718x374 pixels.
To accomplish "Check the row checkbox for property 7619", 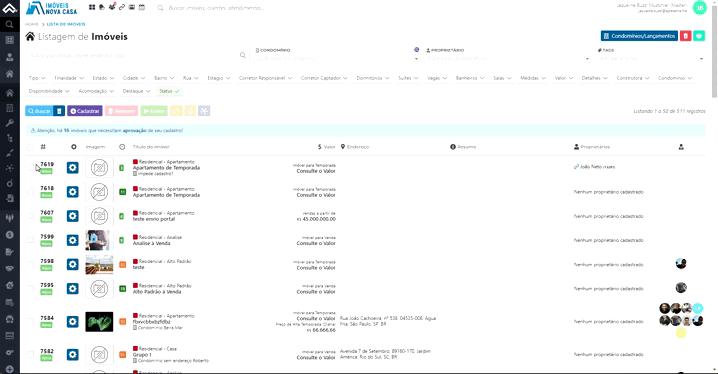I will (30, 168).
